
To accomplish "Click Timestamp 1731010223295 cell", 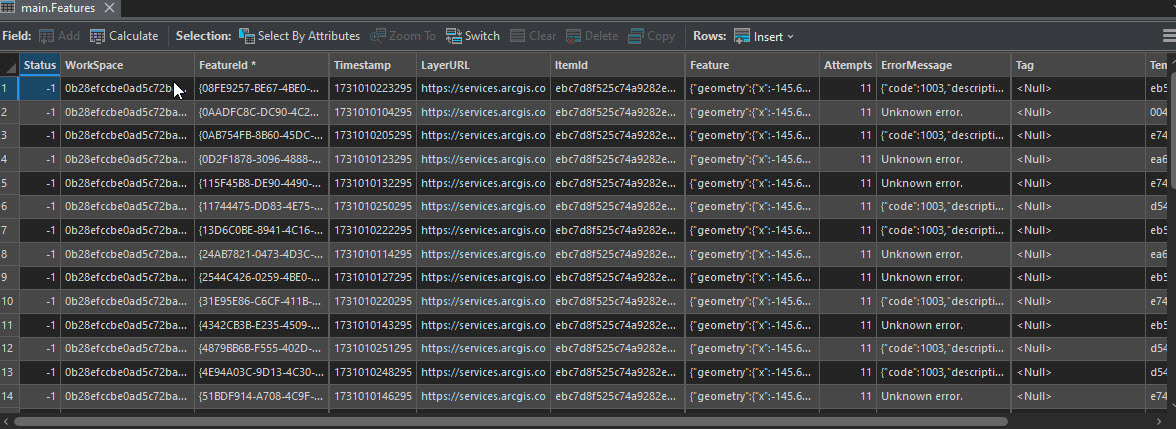I will coord(373,88).
